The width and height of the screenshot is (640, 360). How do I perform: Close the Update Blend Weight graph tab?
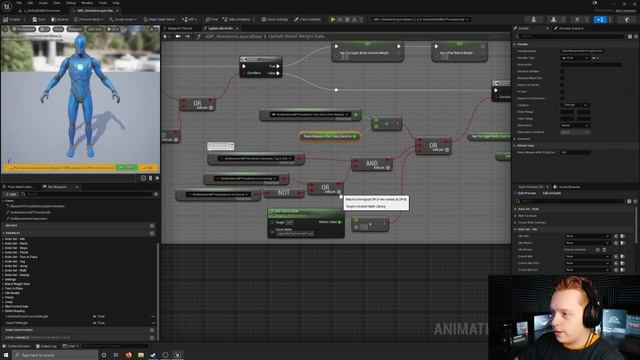(237, 28)
